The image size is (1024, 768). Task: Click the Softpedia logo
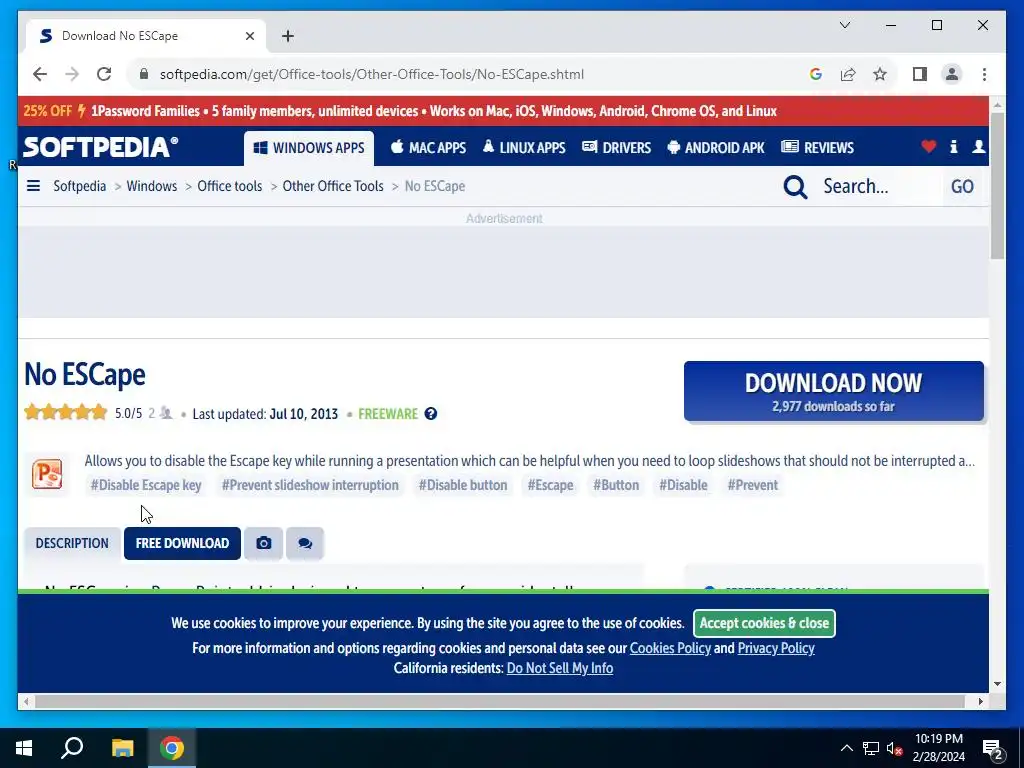tap(101, 147)
